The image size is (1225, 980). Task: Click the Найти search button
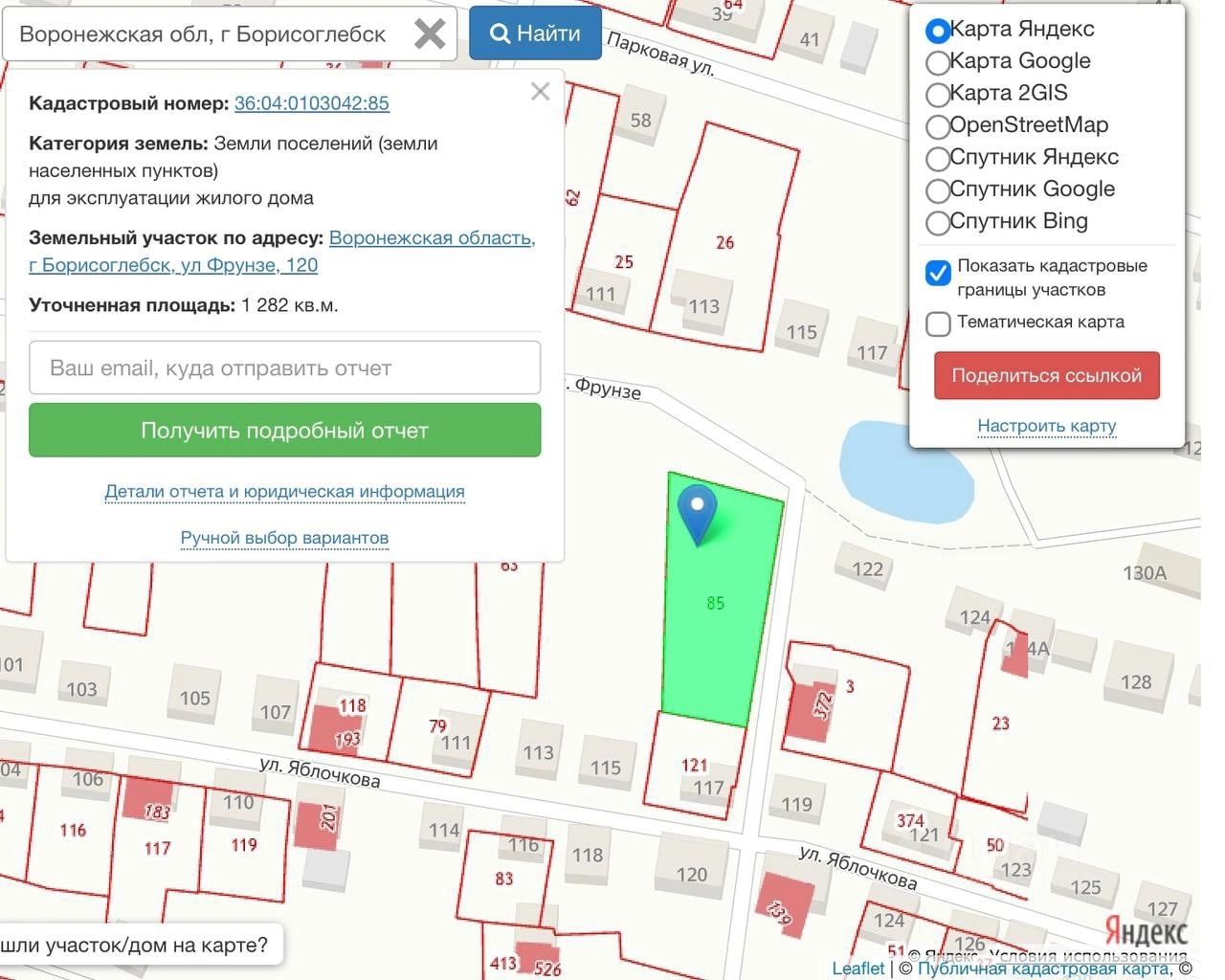pyautogui.click(x=535, y=33)
